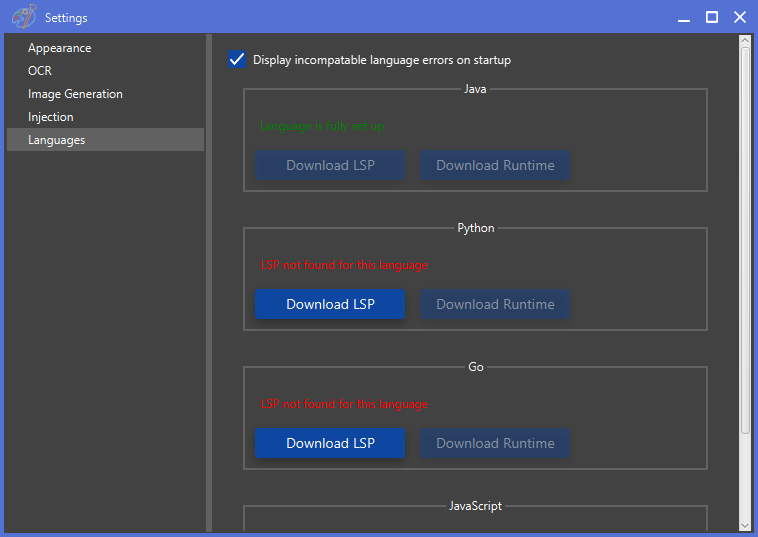This screenshot has width=758, height=537.
Task: Click the Settings window title text
Action: [x=66, y=18]
